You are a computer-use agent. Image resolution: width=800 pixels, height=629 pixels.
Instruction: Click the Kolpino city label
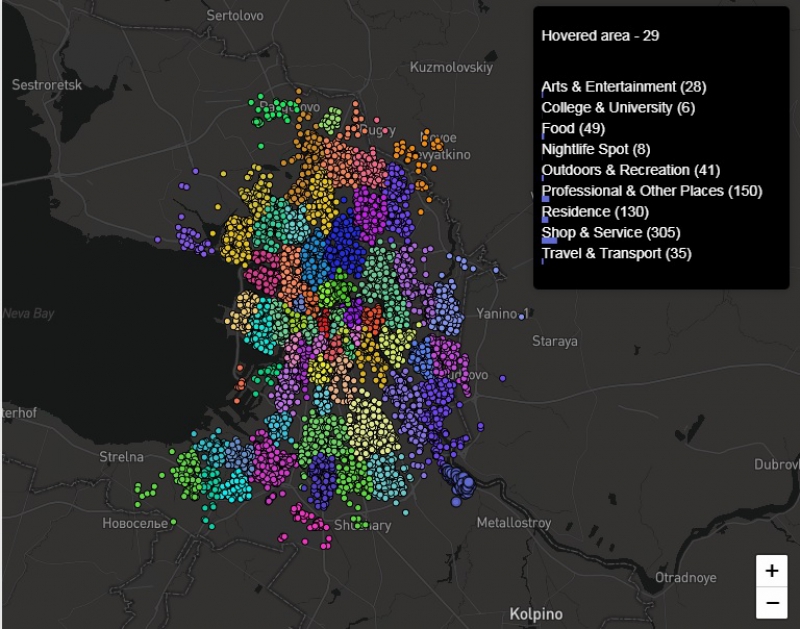535,614
